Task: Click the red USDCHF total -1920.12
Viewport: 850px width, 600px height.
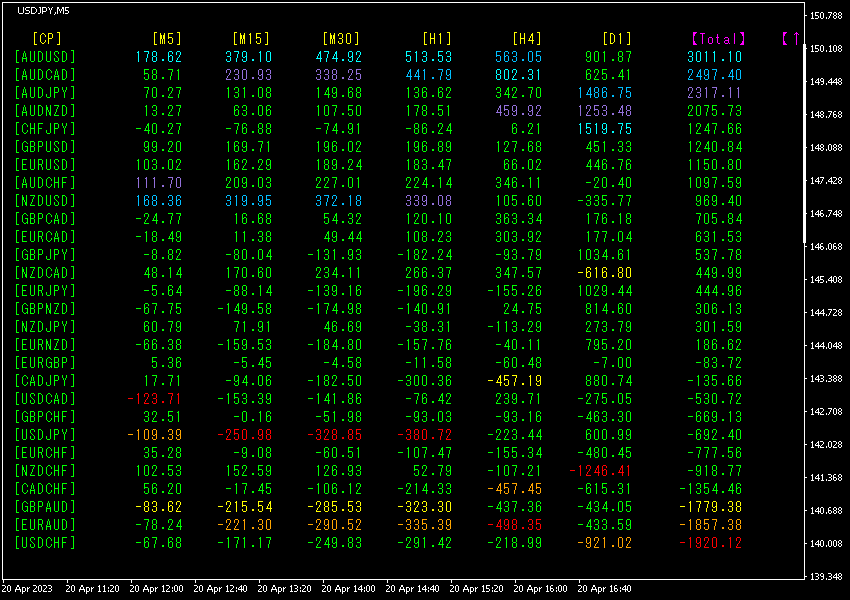Action: pos(710,543)
